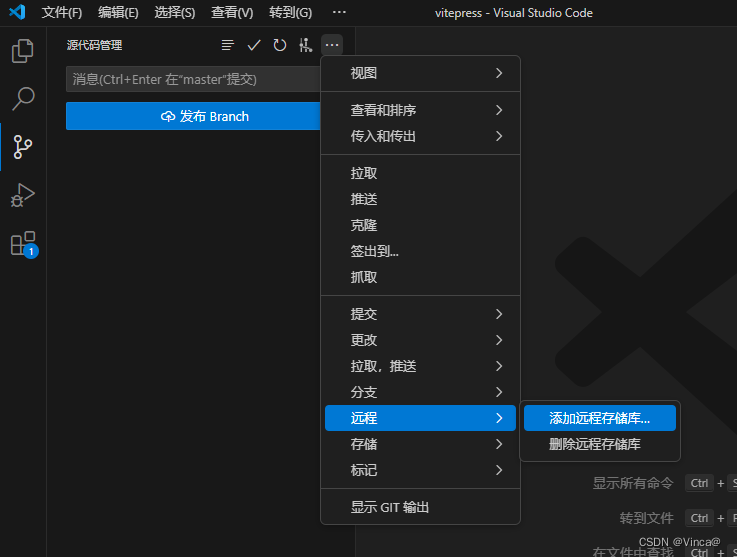
Task: Expand the 标记 submenu
Action: pos(420,470)
